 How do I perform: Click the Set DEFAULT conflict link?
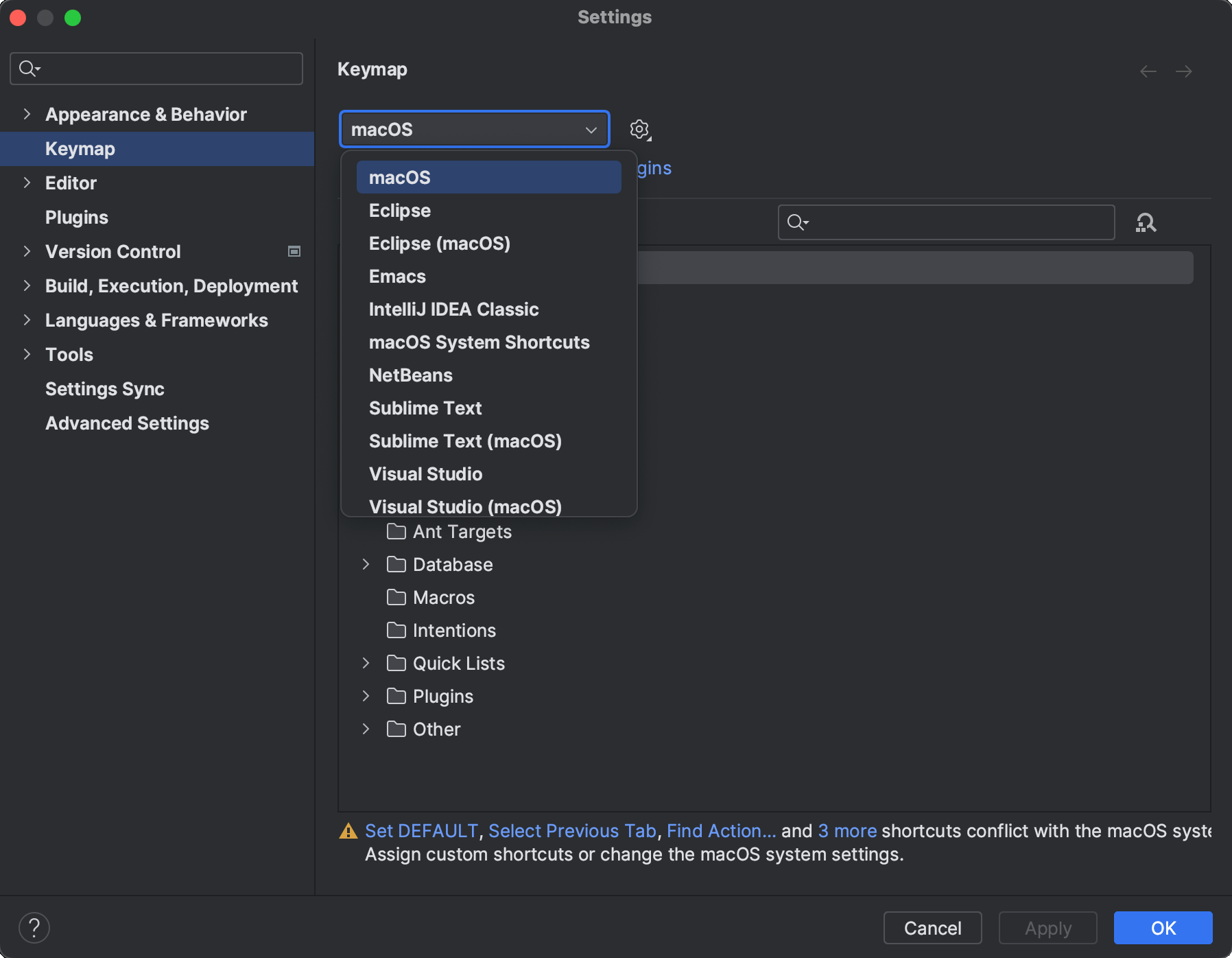pos(421,831)
